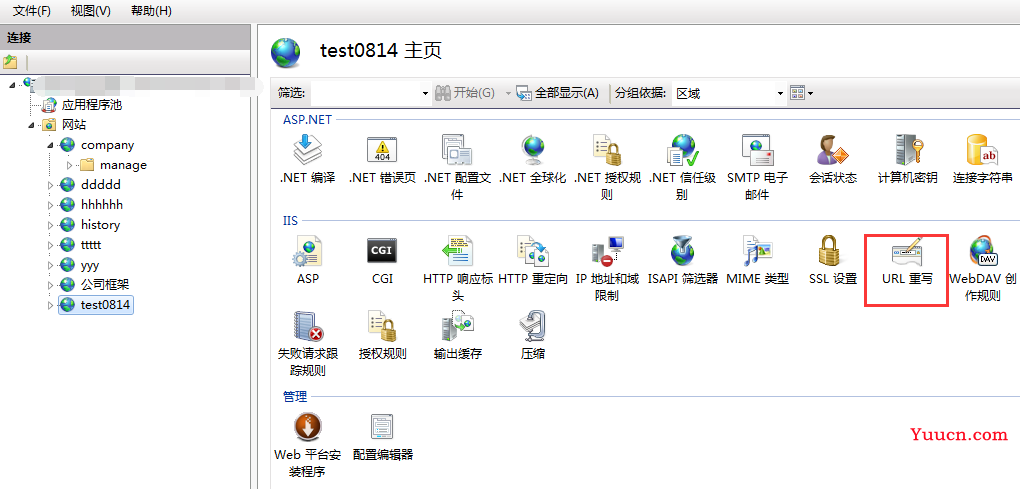
Task: Collapse the company site node
Action: point(51,146)
